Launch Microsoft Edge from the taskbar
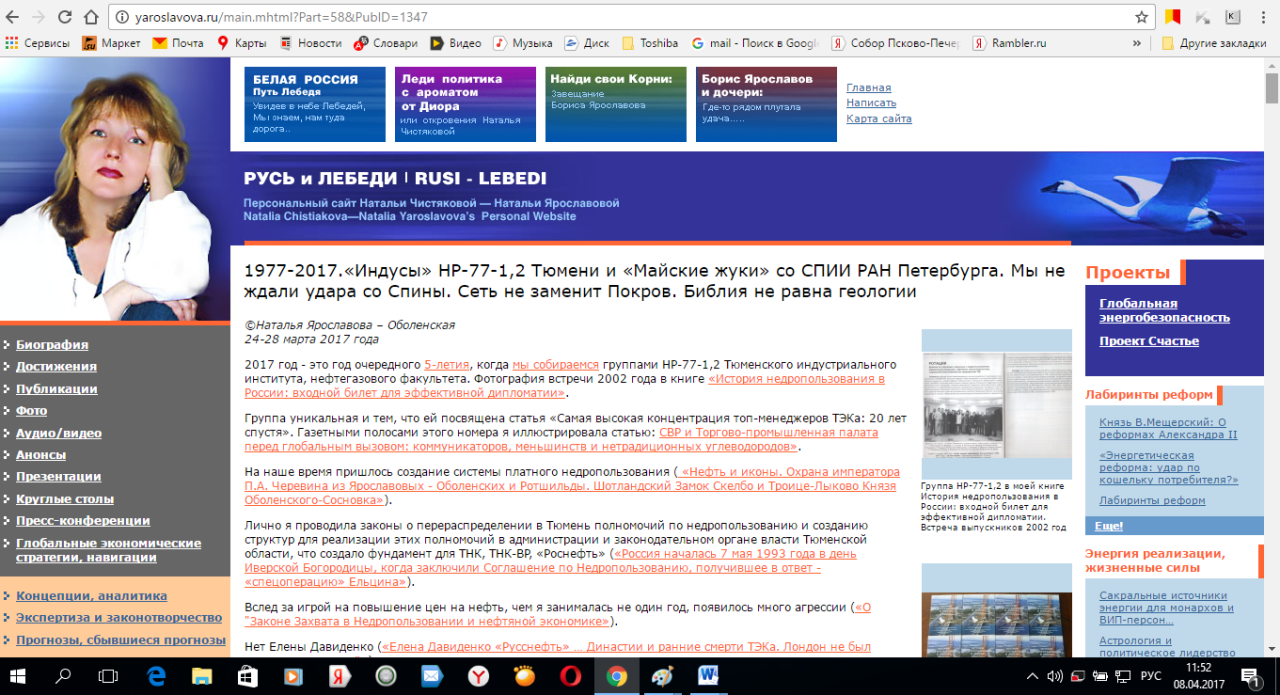This screenshot has height=695, width=1280. pos(156,676)
